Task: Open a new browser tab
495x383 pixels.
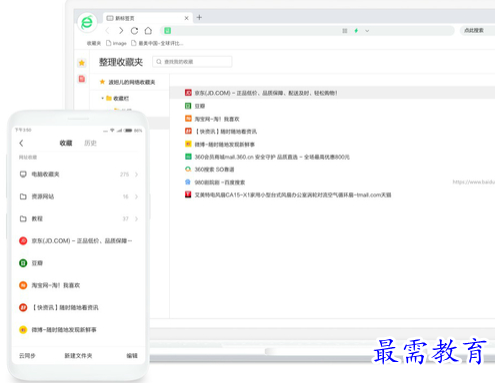Action: pos(199,17)
